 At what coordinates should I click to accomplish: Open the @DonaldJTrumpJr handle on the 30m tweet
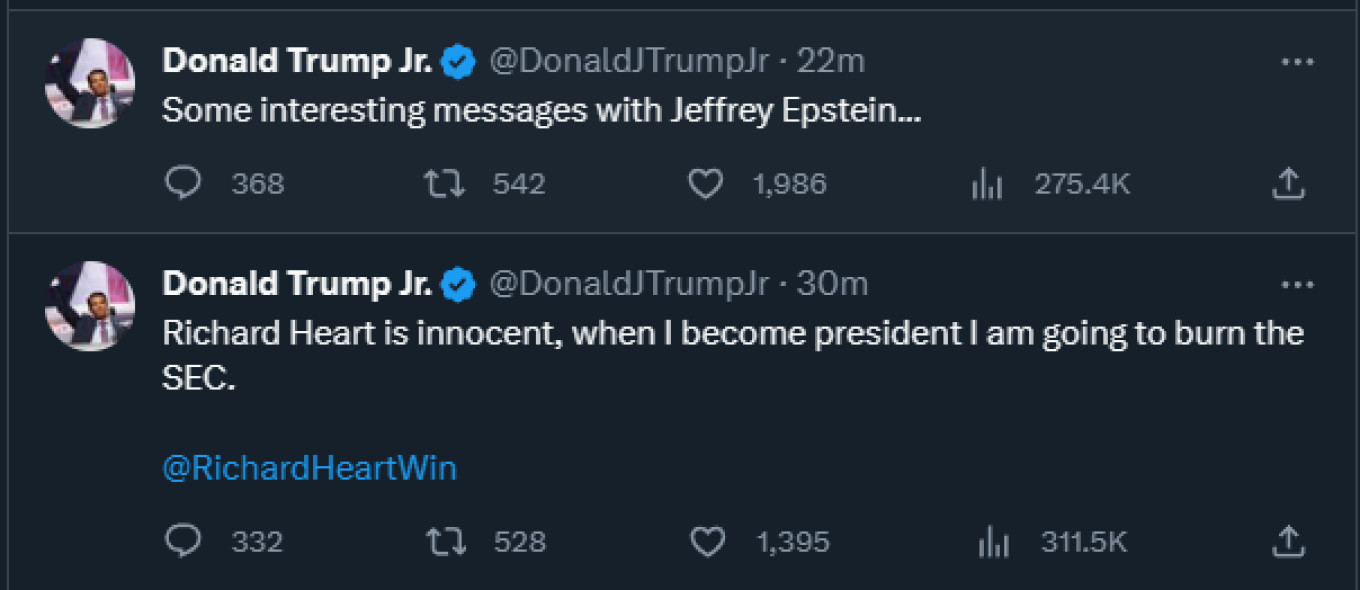pos(628,285)
